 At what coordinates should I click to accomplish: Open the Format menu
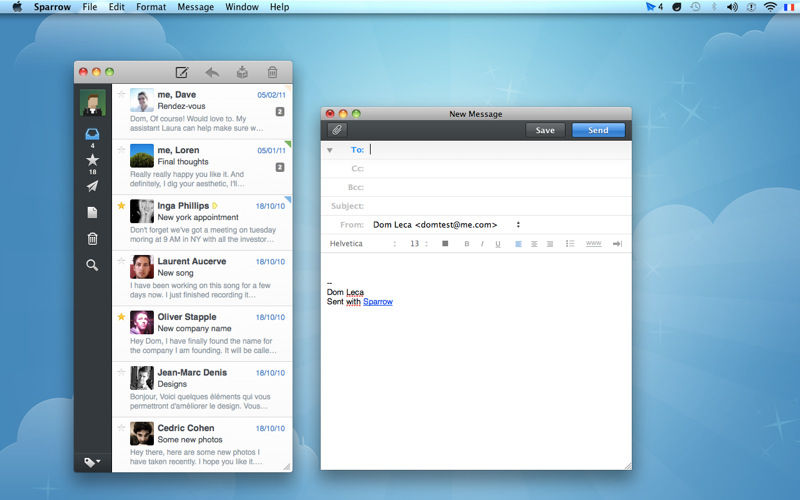tap(151, 7)
